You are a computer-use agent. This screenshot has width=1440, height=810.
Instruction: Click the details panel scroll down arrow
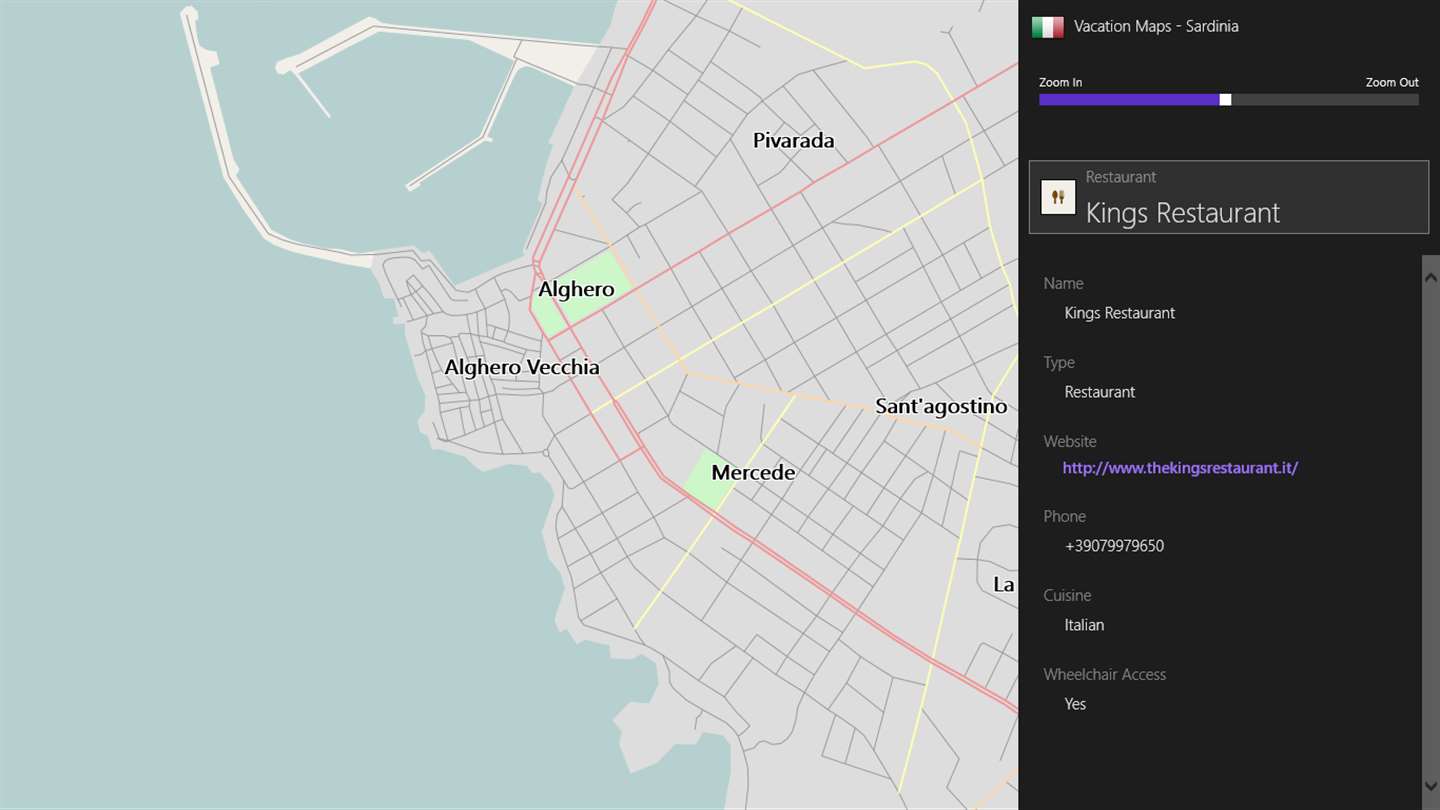1431,787
